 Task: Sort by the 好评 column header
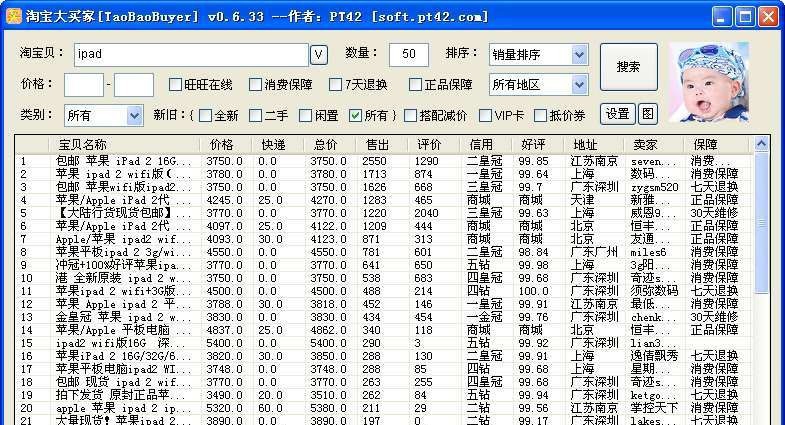coord(539,145)
